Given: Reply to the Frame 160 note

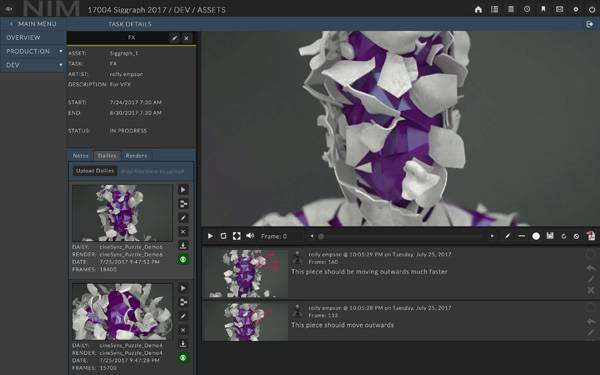Looking at the screenshot, I should (591, 268).
